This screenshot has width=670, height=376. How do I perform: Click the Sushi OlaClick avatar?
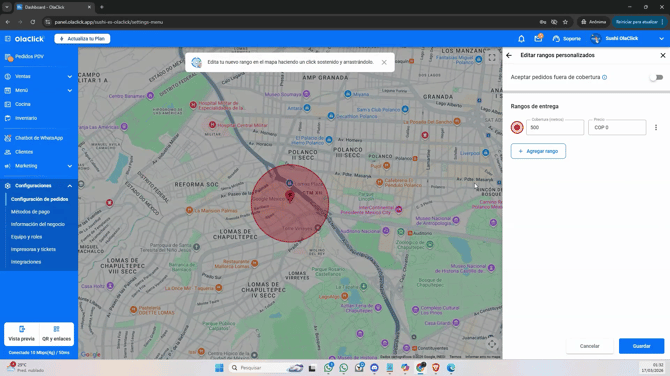click(596, 39)
